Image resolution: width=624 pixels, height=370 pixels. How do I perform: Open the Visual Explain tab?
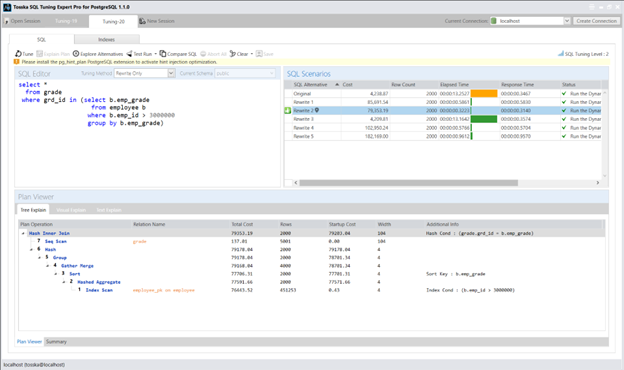click(x=71, y=210)
